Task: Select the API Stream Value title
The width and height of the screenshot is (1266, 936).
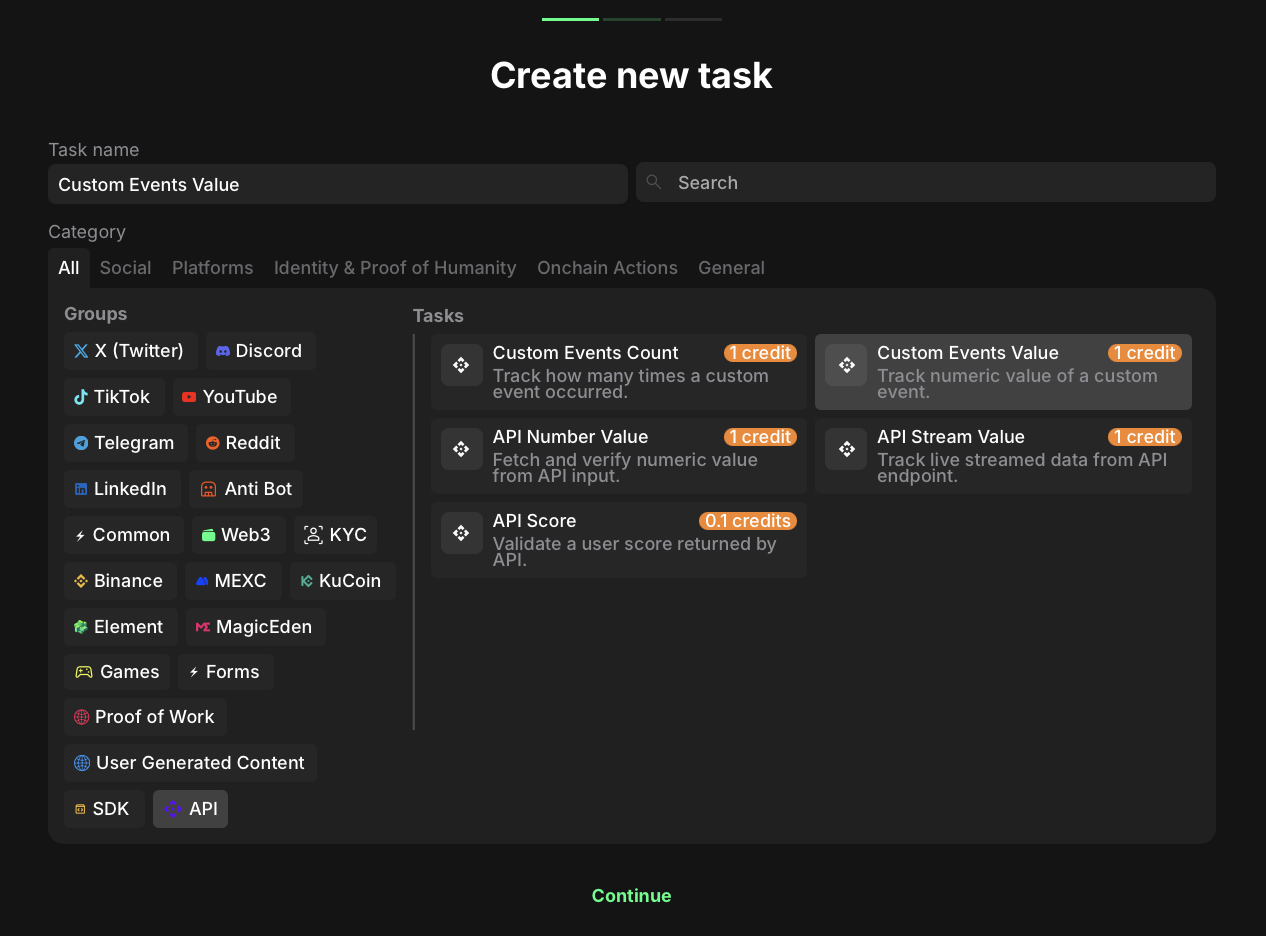Action: point(951,437)
